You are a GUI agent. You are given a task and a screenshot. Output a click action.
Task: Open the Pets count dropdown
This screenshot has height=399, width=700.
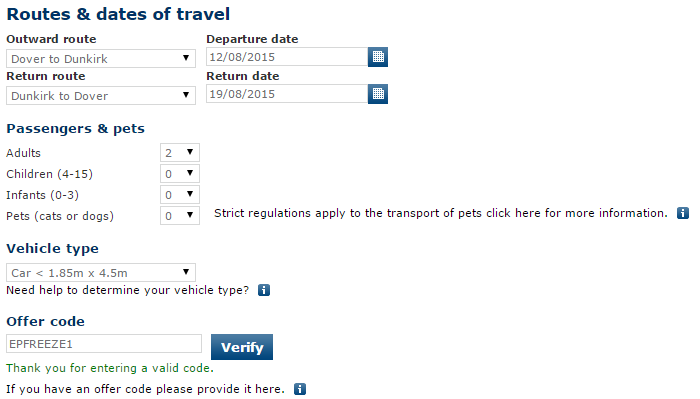180,216
